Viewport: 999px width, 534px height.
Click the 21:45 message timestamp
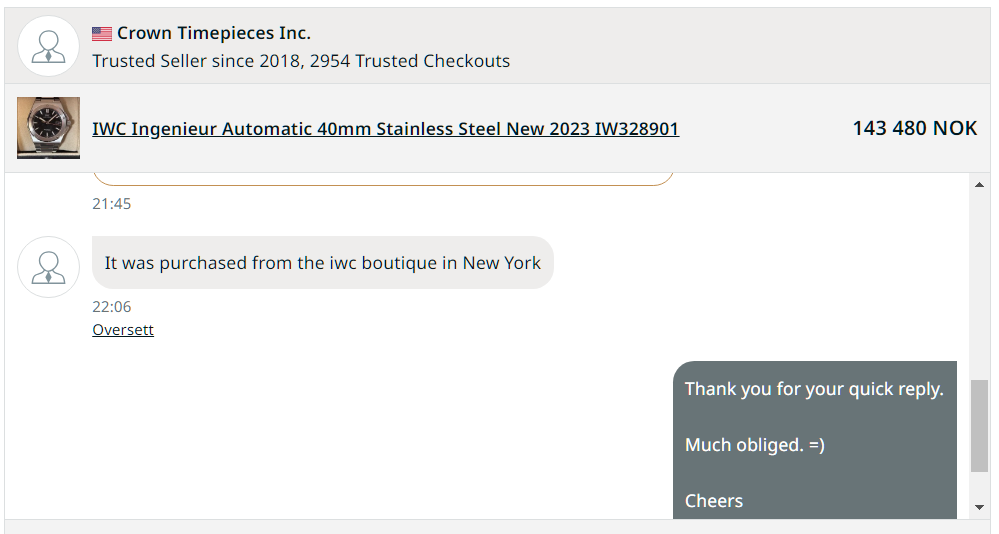[x=112, y=204]
